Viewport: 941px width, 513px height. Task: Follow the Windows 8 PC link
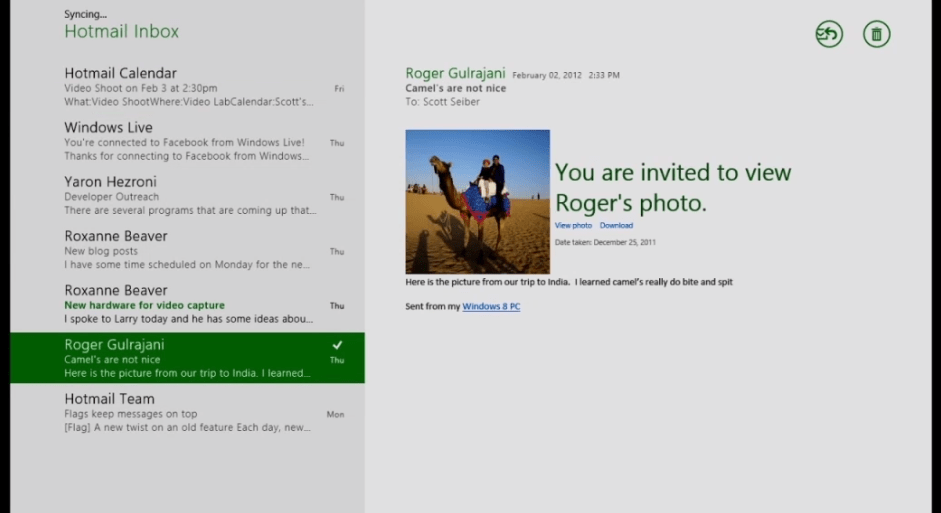(491, 307)
